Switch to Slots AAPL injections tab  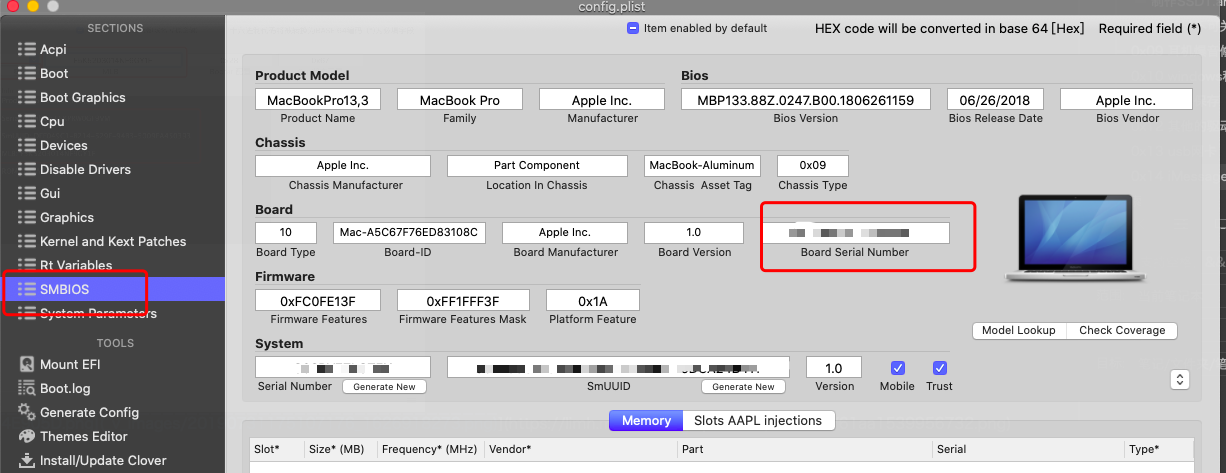758,420
